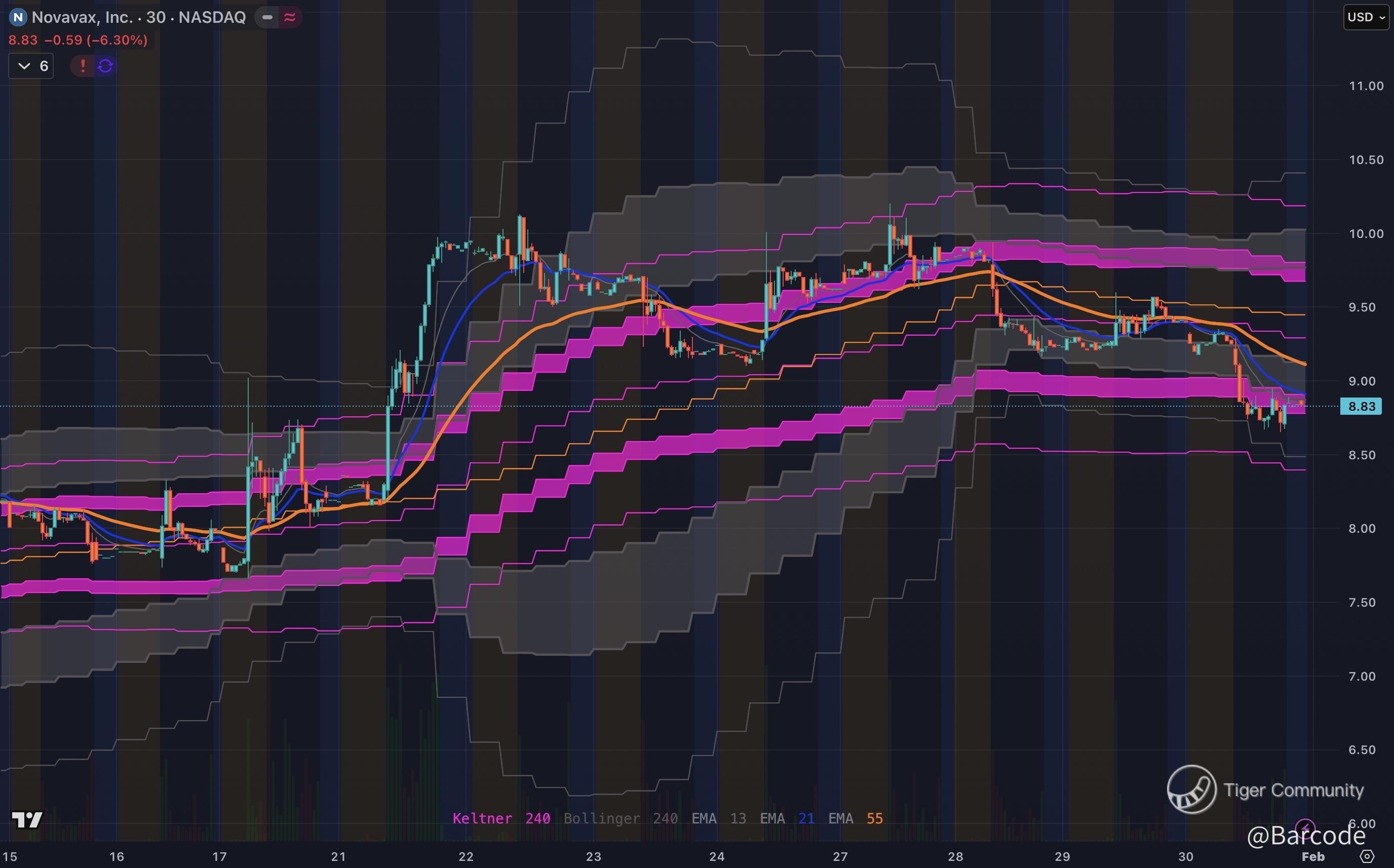
Task: Click the Novavax symbol logo icon
Action: [x=18, y=17]
